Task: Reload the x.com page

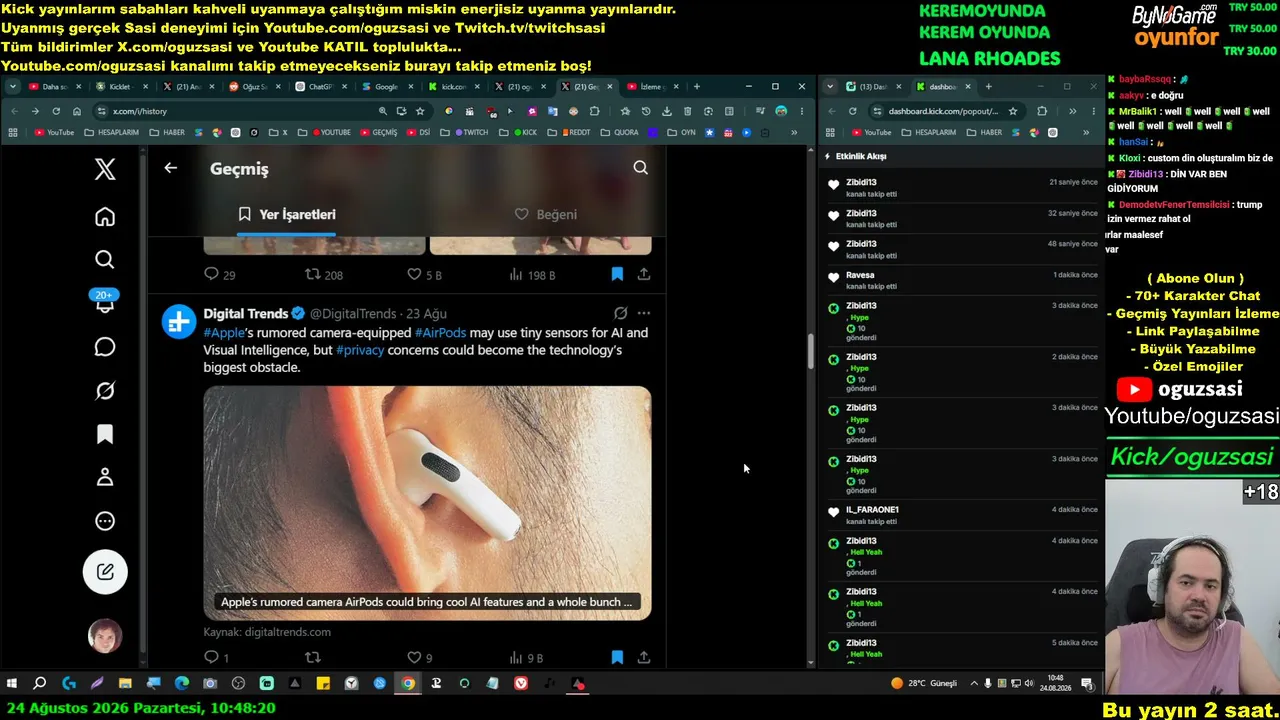Action: click(56, 111)
